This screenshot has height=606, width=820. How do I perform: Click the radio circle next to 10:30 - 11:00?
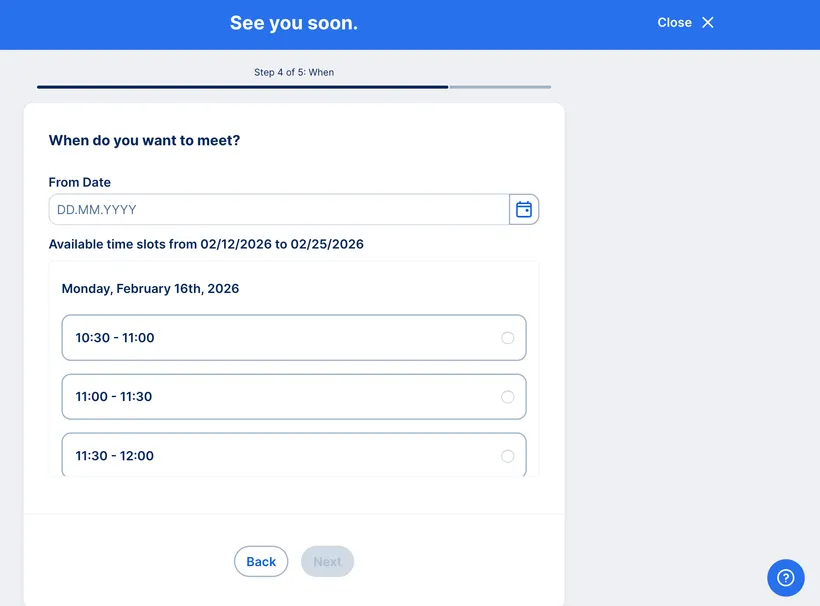508,337
